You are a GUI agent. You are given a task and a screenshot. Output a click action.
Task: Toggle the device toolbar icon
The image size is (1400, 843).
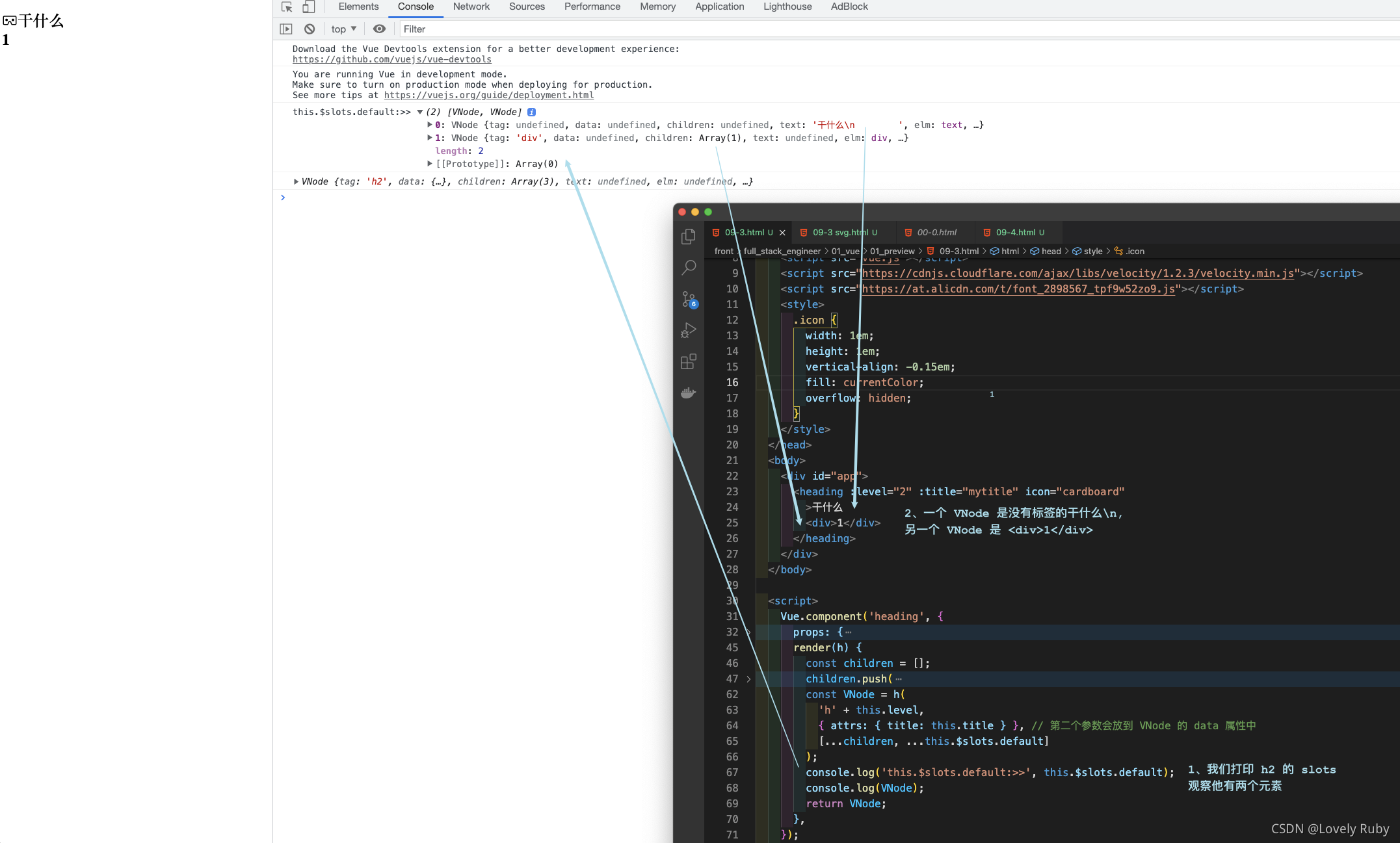tap(309, 7)
